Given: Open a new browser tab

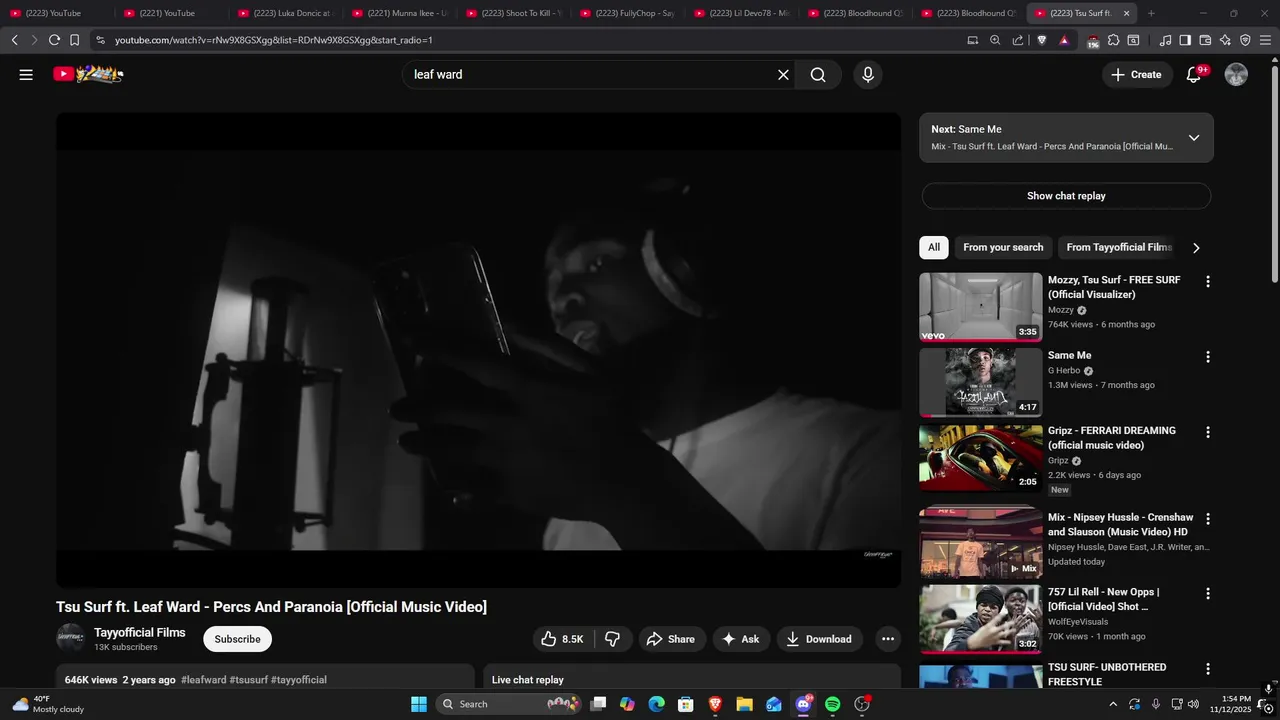Looking at the screenshot, I should [1151, 13].
